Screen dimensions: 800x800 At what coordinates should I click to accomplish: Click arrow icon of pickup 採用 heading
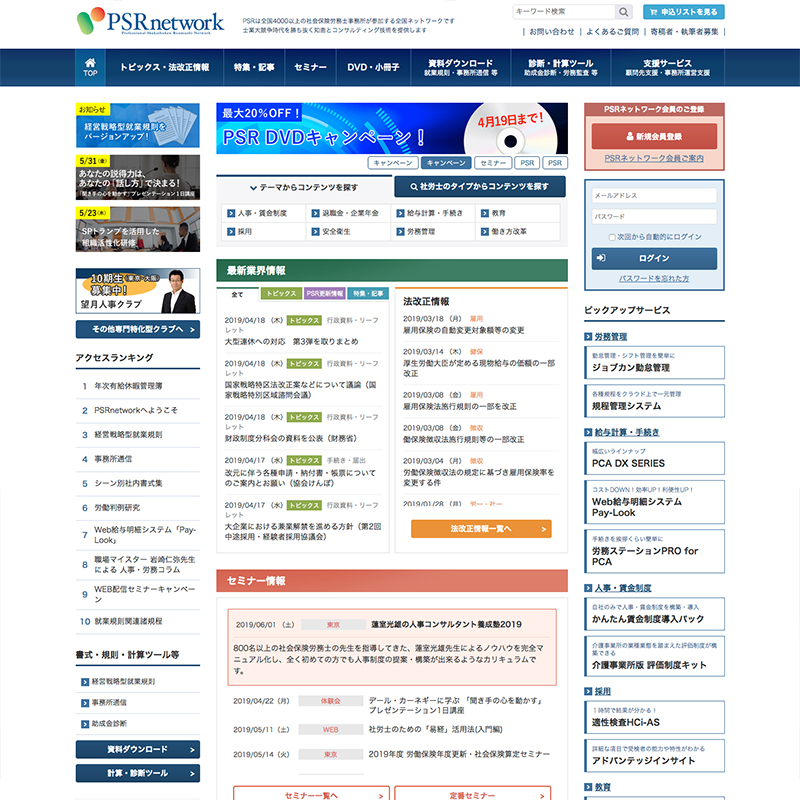click(588, 692)
